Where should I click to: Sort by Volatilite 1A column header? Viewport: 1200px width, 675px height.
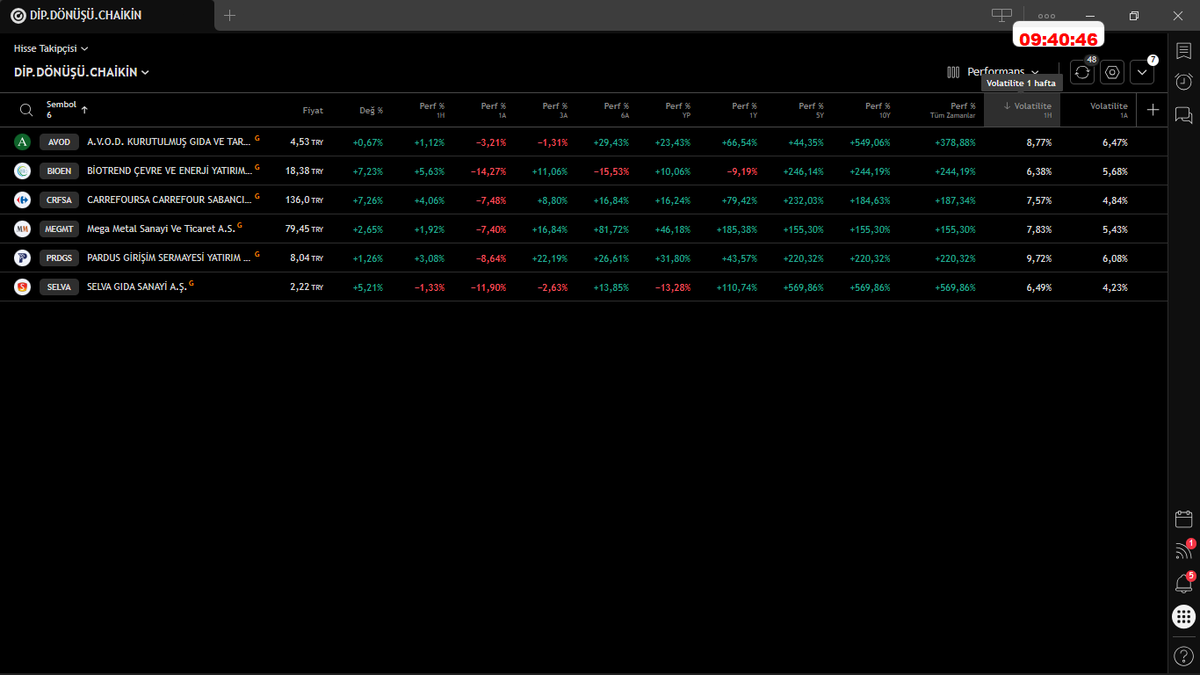click(x=1109, y=110)
